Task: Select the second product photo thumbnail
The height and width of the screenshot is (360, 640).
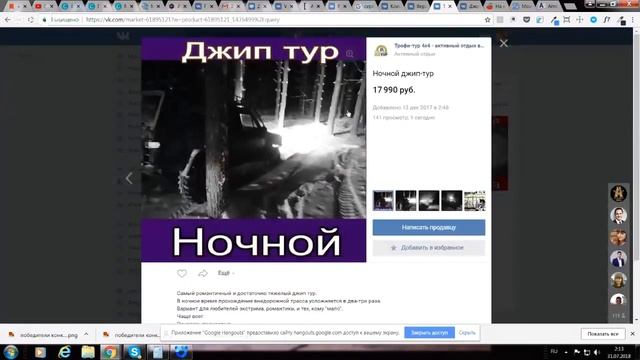Action: coord(406,200)
